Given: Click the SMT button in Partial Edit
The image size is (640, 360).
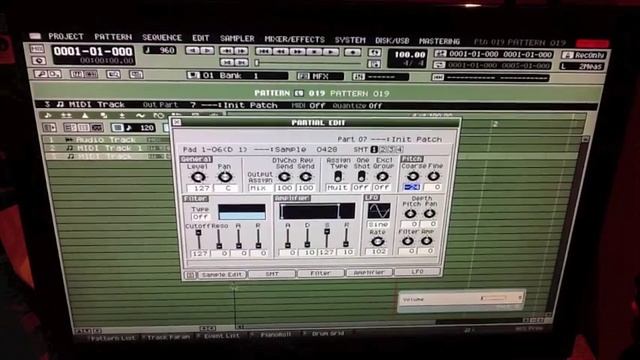Looking at the screenshot, I should click(272, 274).
